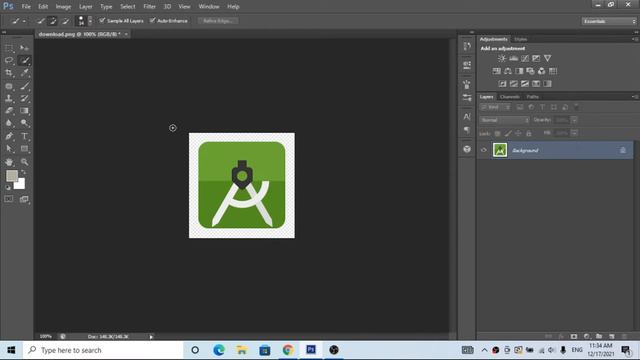Image resolution: width=640 pixels, height=360 pixels.
Task: Add a Brightness/Contrast adjustment
Action: (502, 58)
